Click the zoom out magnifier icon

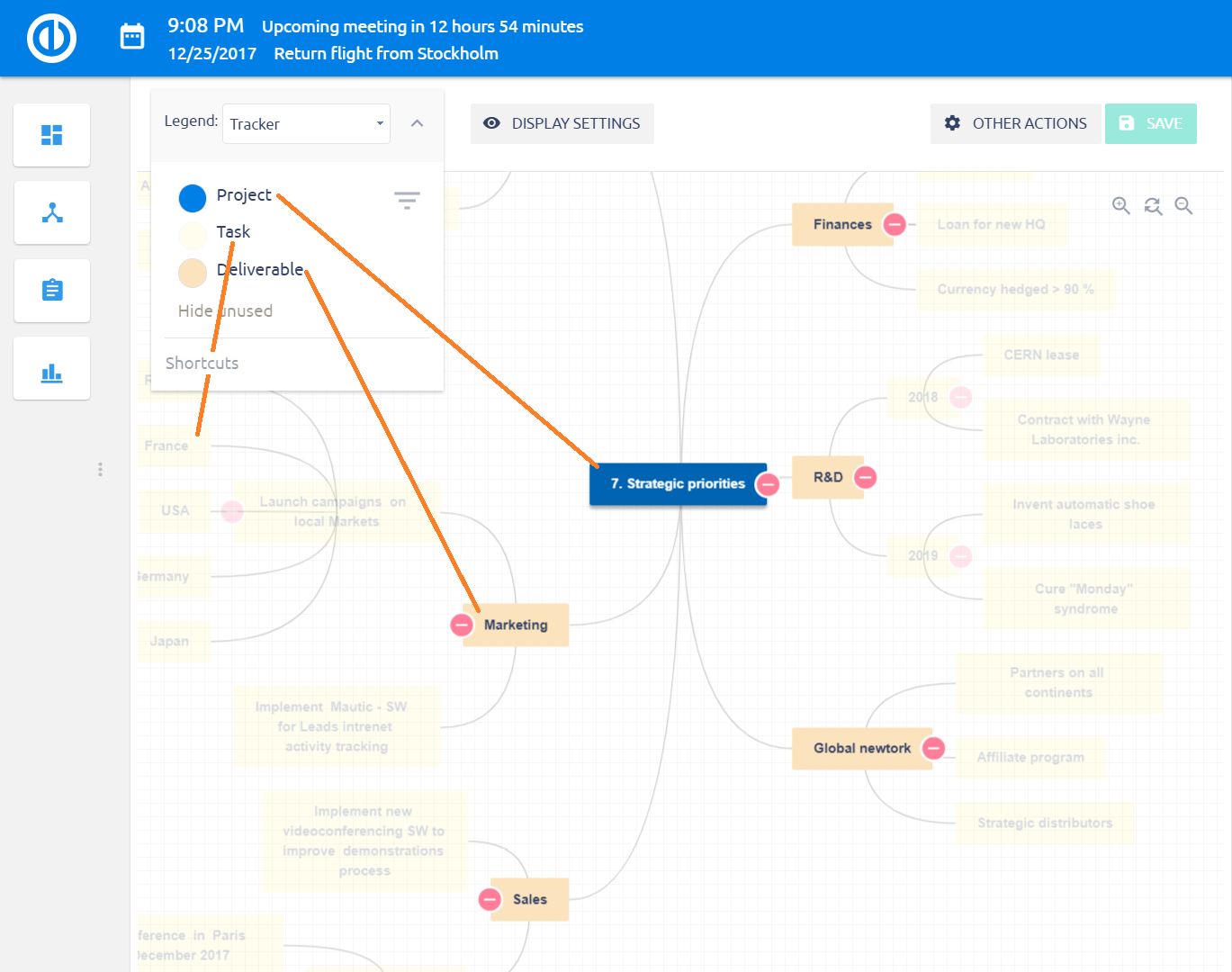tap(1184, 206)
